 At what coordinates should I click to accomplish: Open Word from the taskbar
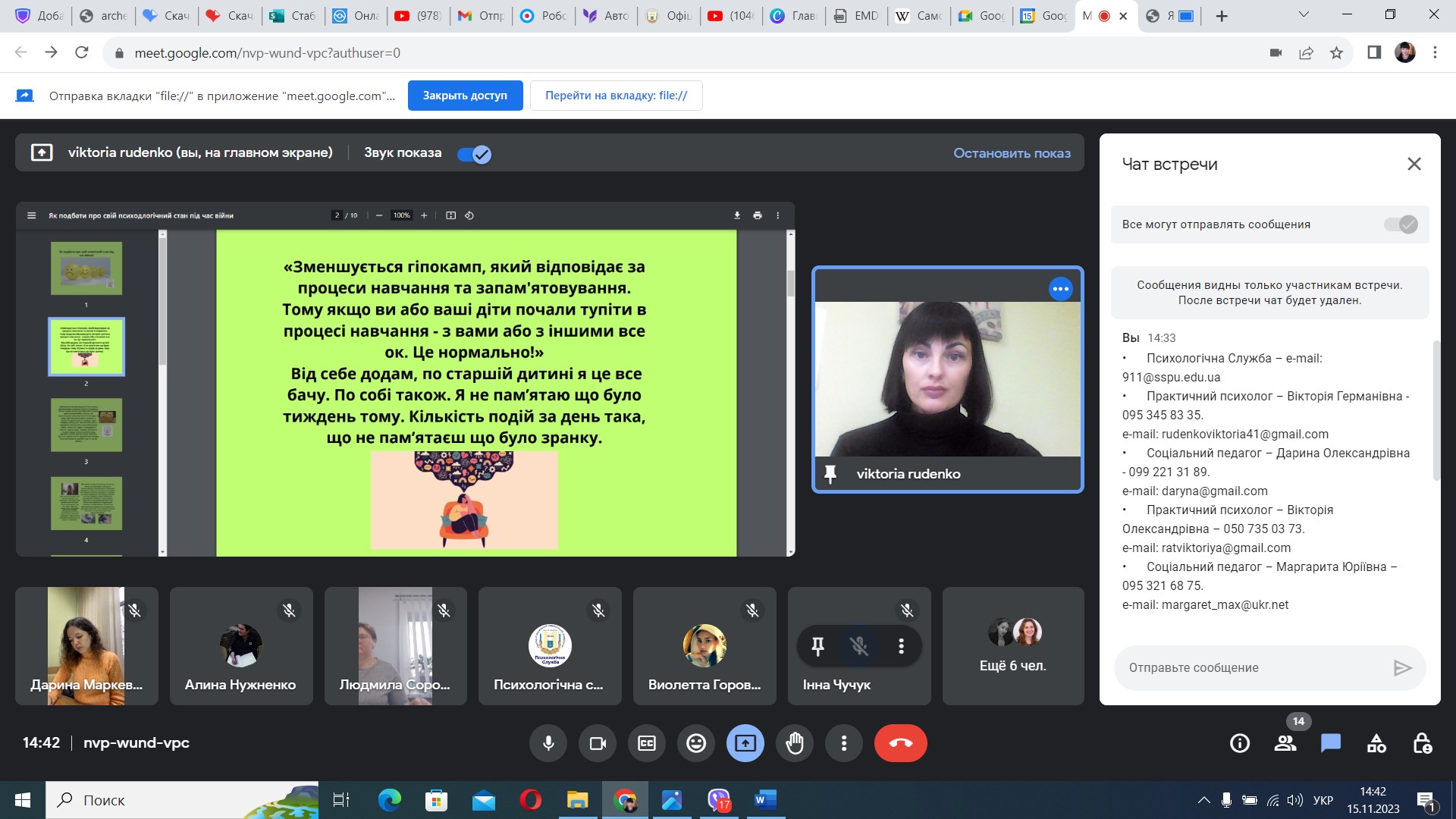[765, 800]
